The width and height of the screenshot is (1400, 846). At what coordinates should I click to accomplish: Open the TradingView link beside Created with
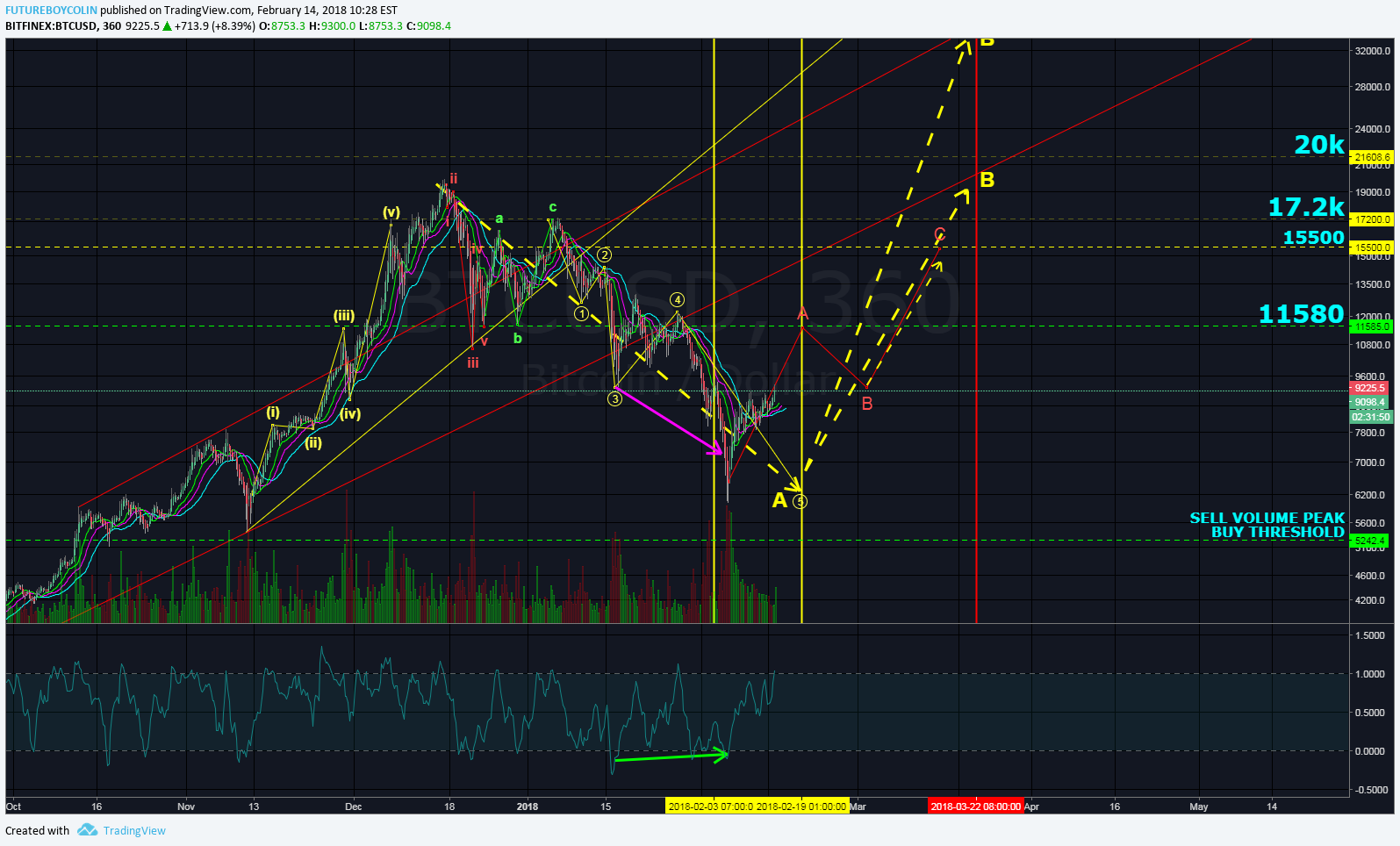134,831
